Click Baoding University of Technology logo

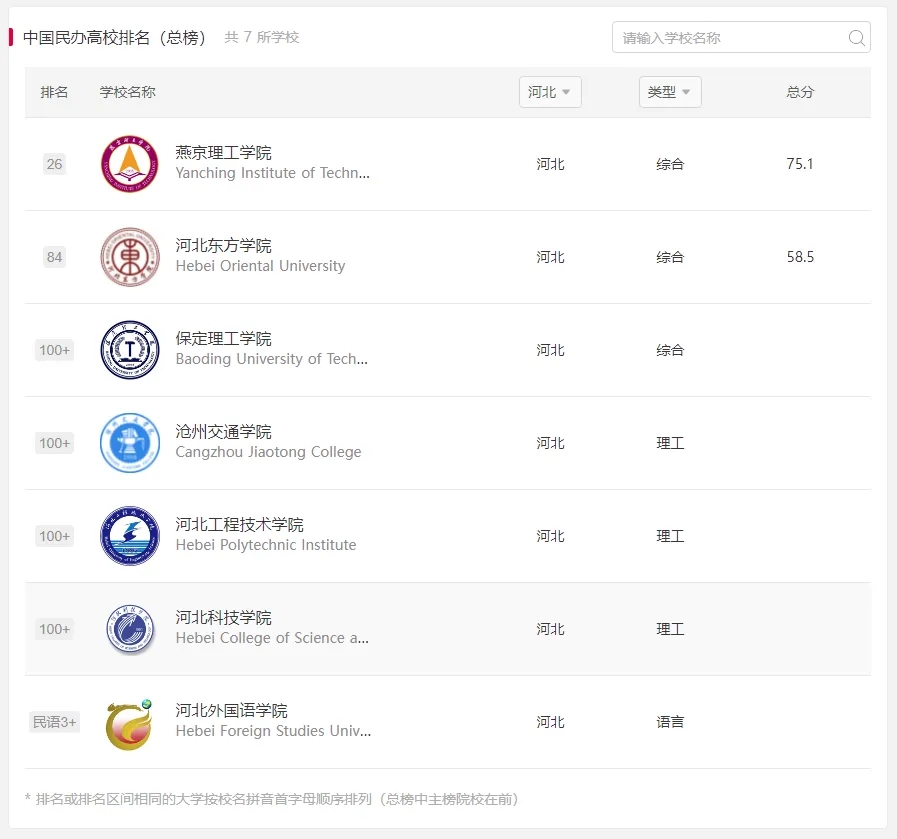coord(130,350)
